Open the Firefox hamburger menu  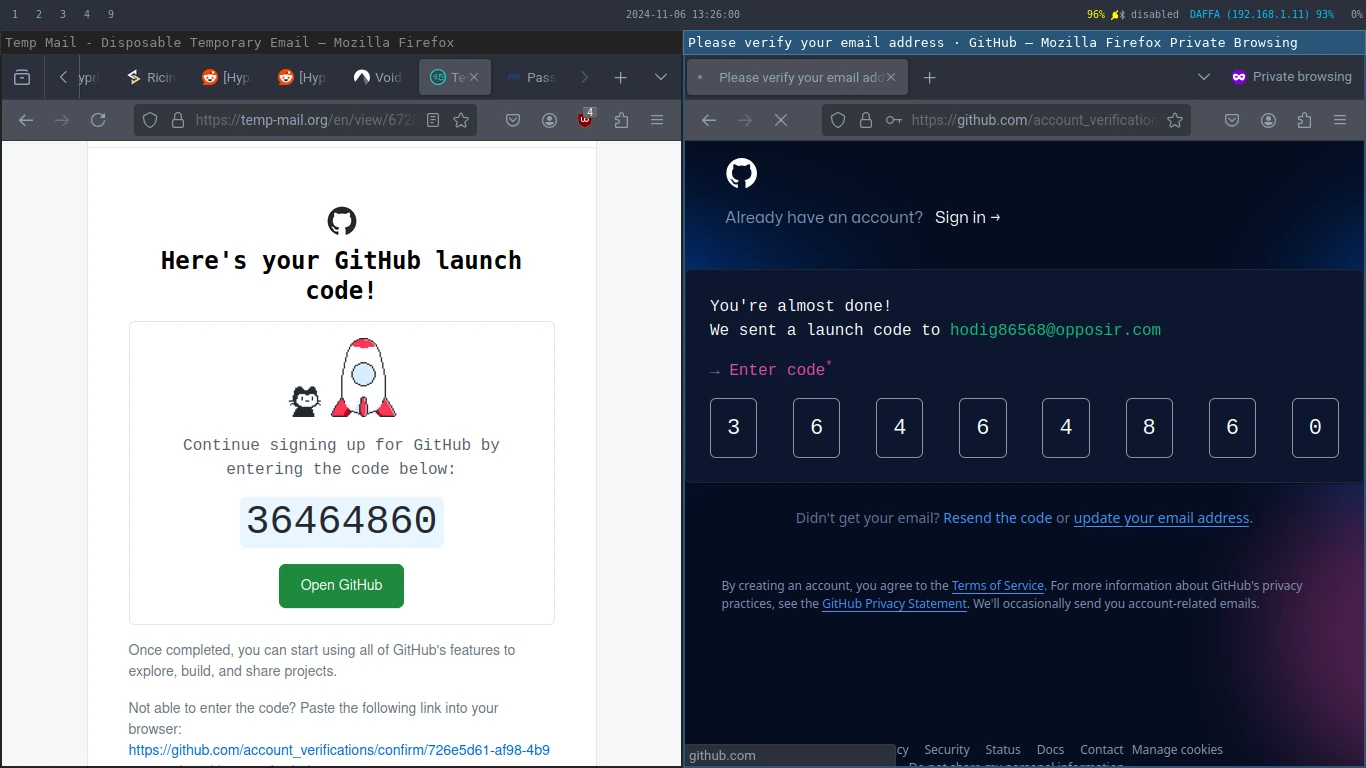coord(657,119)
